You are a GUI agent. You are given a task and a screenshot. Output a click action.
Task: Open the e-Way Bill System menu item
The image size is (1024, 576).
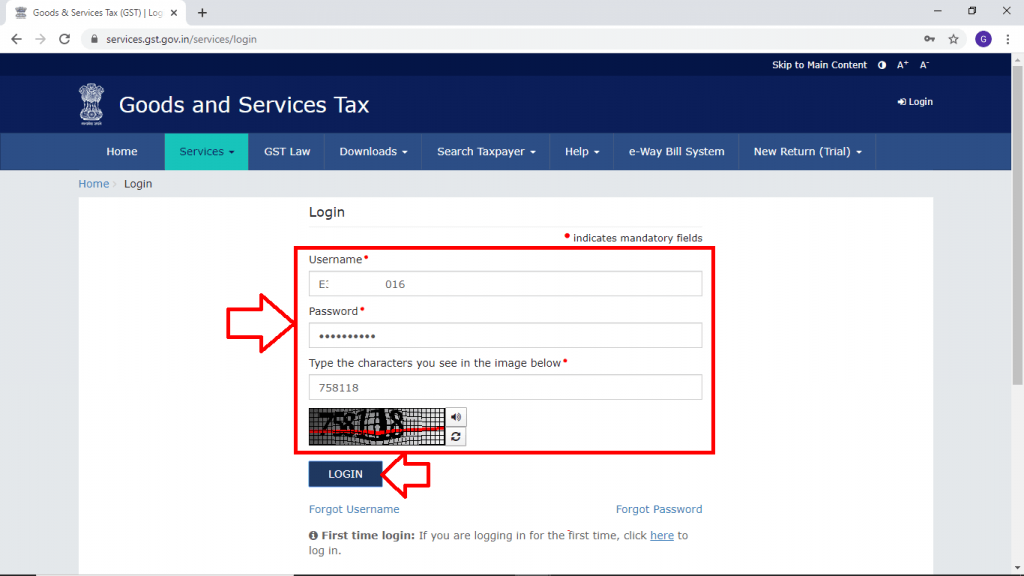tap(676, 152)
